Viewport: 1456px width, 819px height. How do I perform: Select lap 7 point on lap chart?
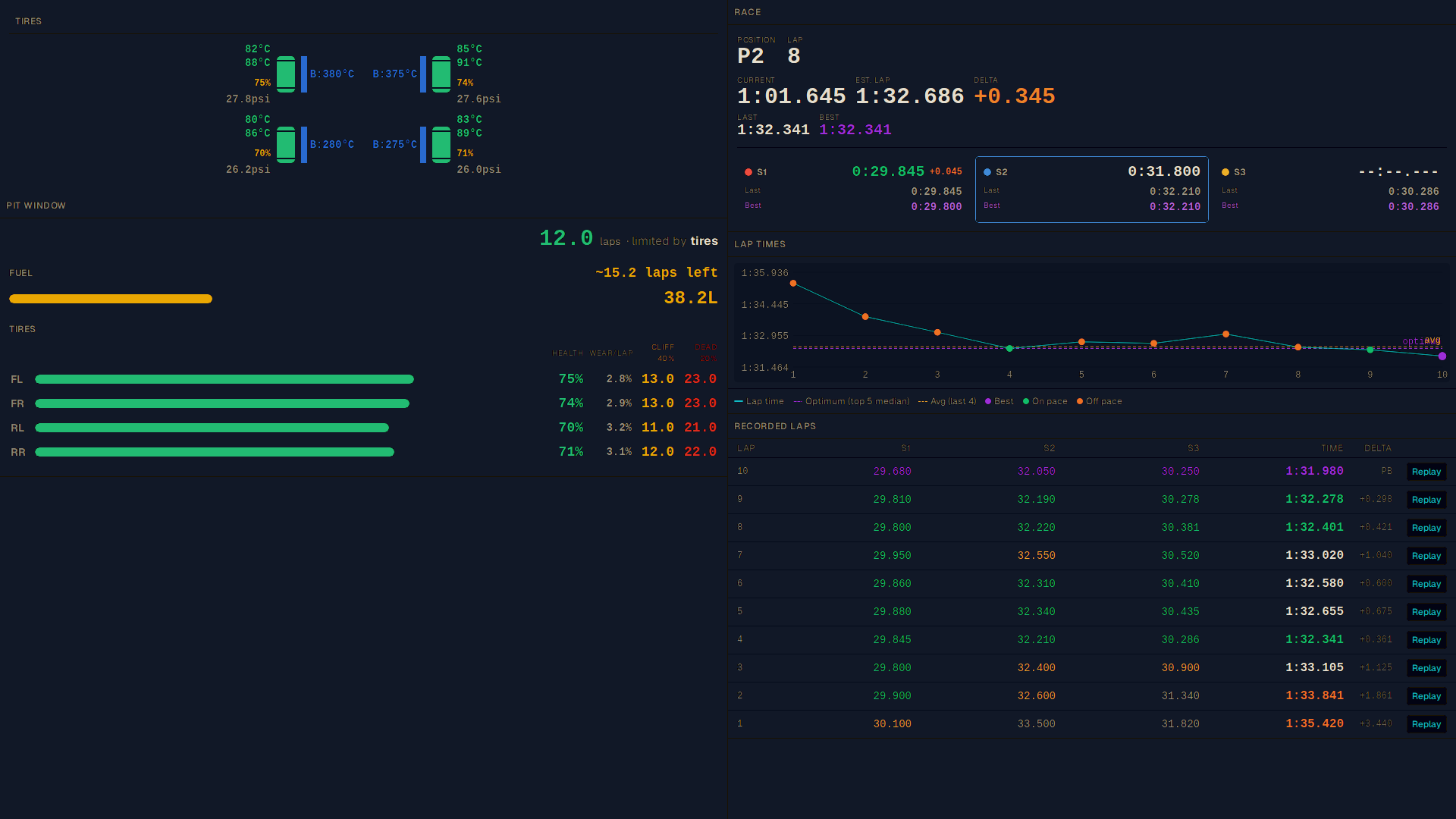tap(1226, 334)
